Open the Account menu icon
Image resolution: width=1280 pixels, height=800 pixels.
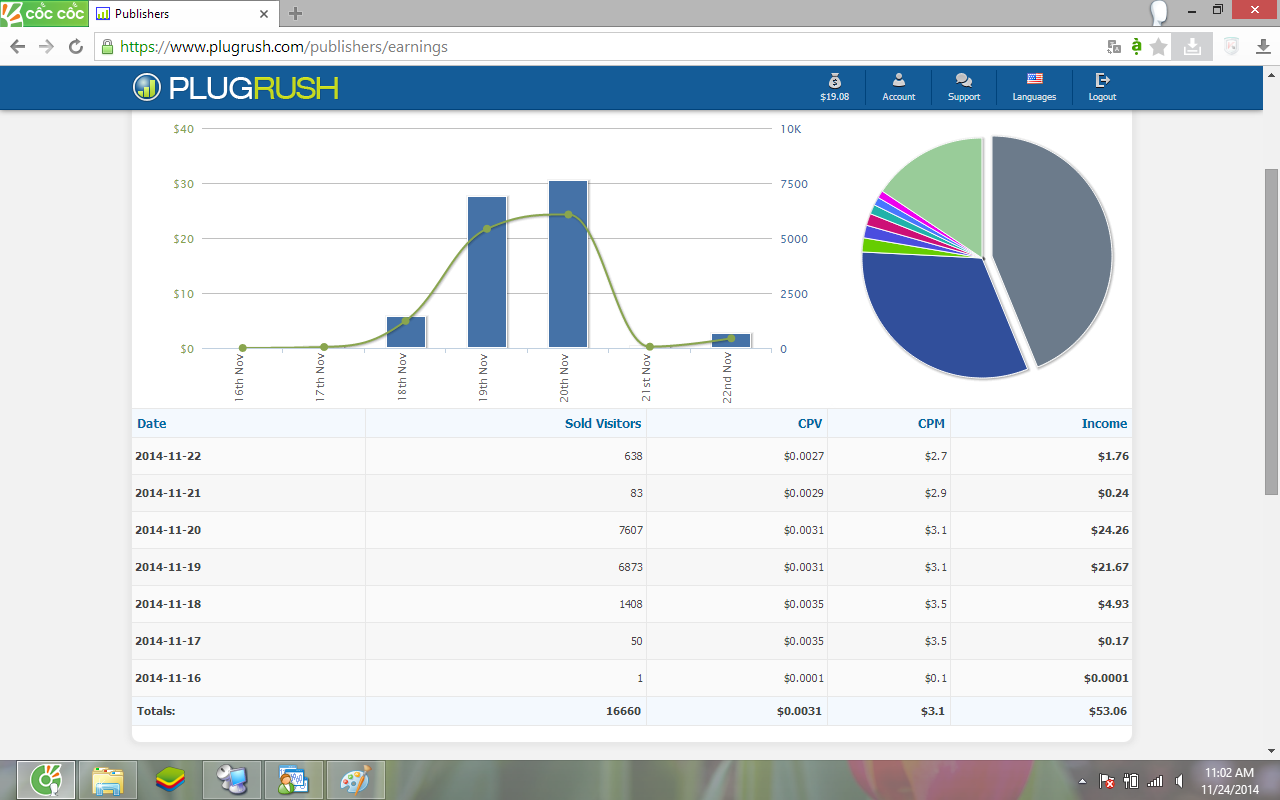click(x=898, y=80)
